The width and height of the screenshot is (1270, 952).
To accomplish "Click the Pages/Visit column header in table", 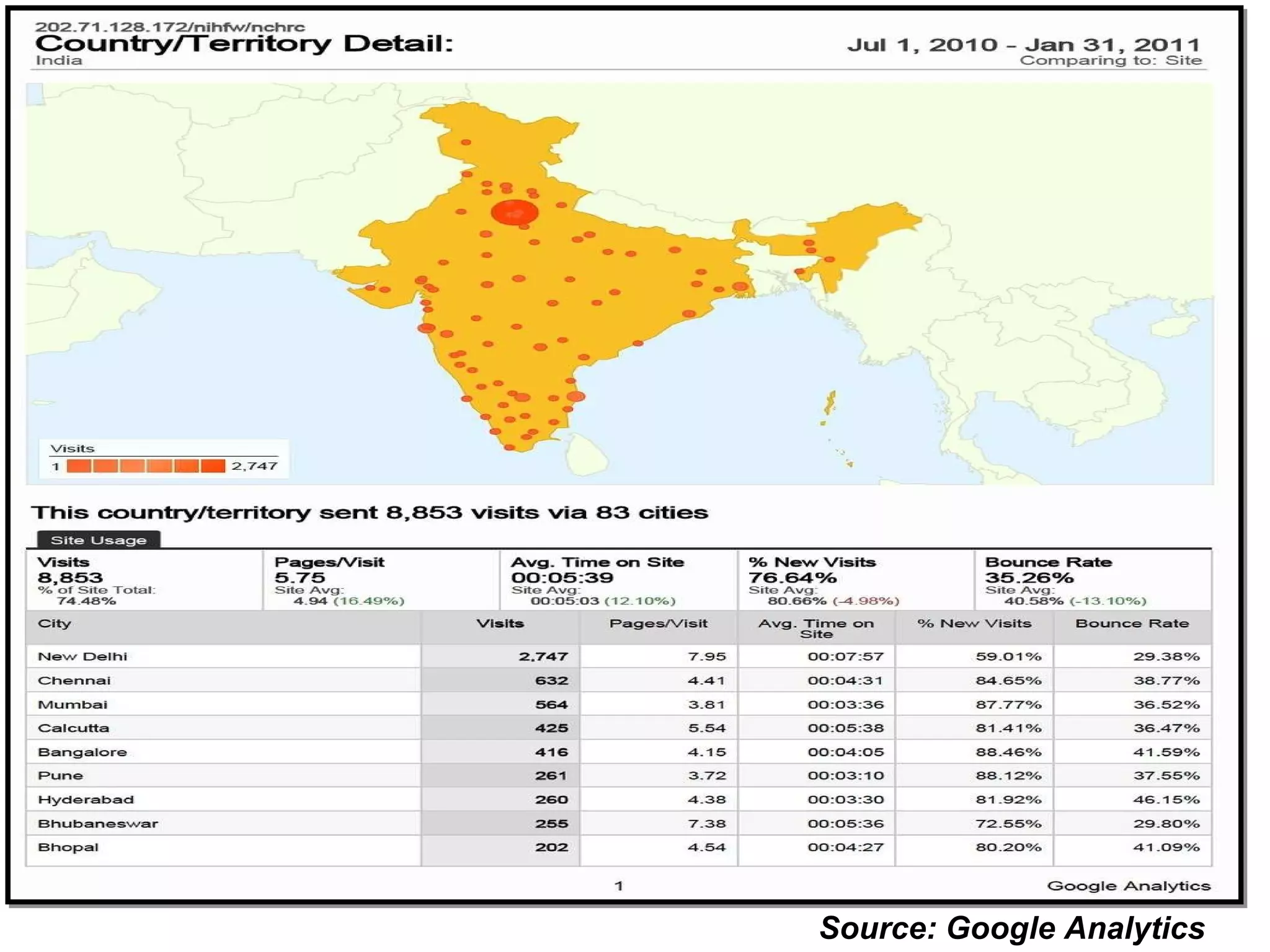I will [x=658, y=624].
